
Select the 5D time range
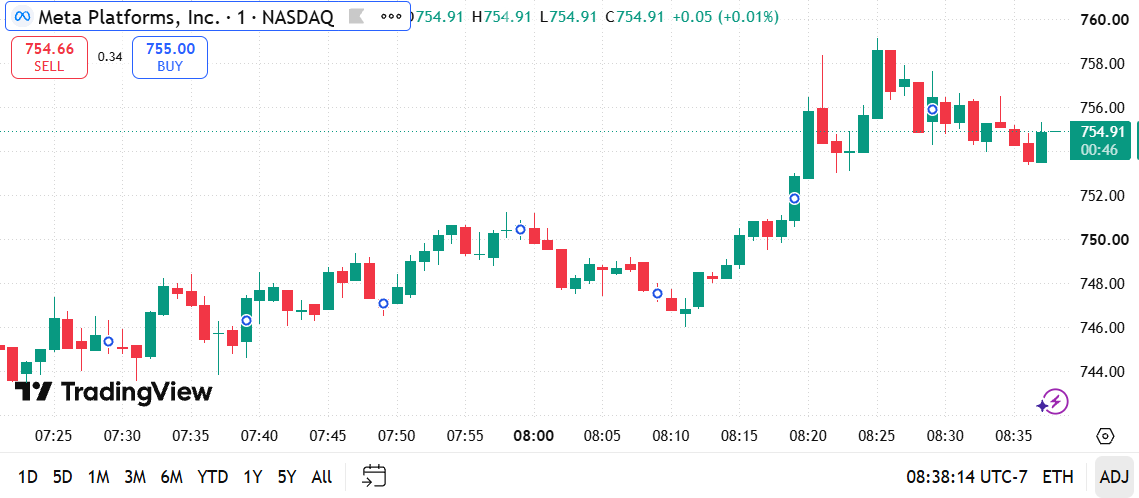62,477
